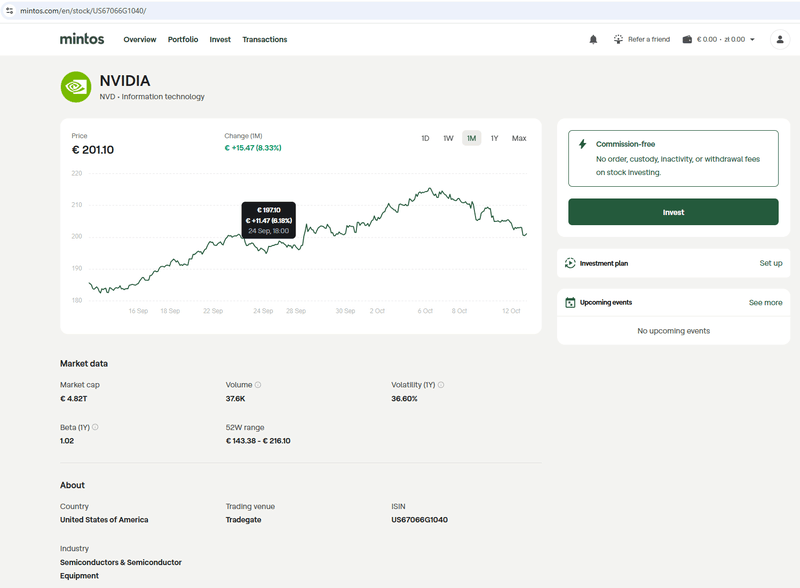Select the 1D chart range
The image size is (800, 588).
pyautogui.click(x=425, y=138)
